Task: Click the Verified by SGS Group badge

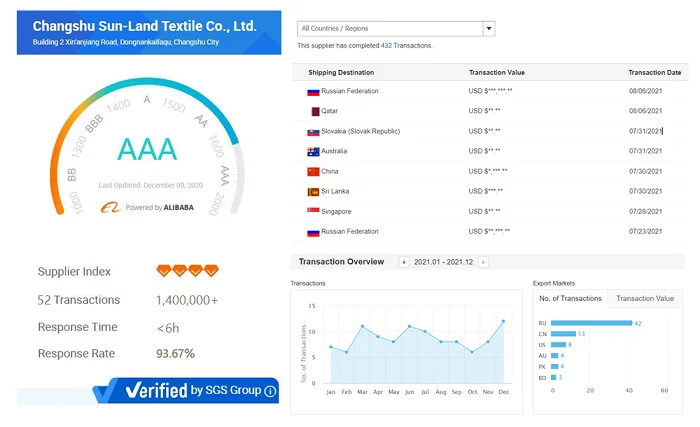Action: point(187,391)
